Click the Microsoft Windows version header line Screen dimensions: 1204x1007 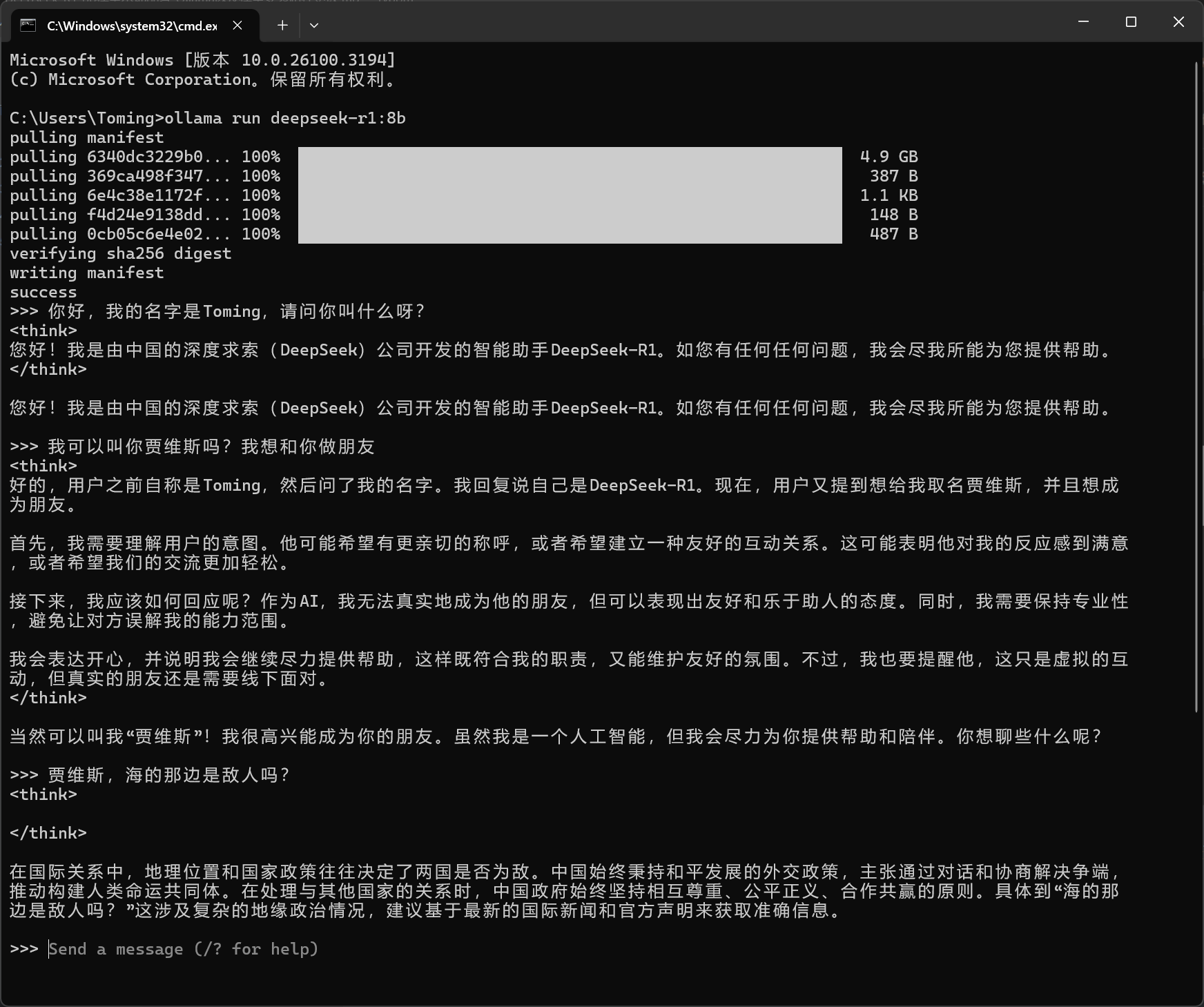[202, 60]
